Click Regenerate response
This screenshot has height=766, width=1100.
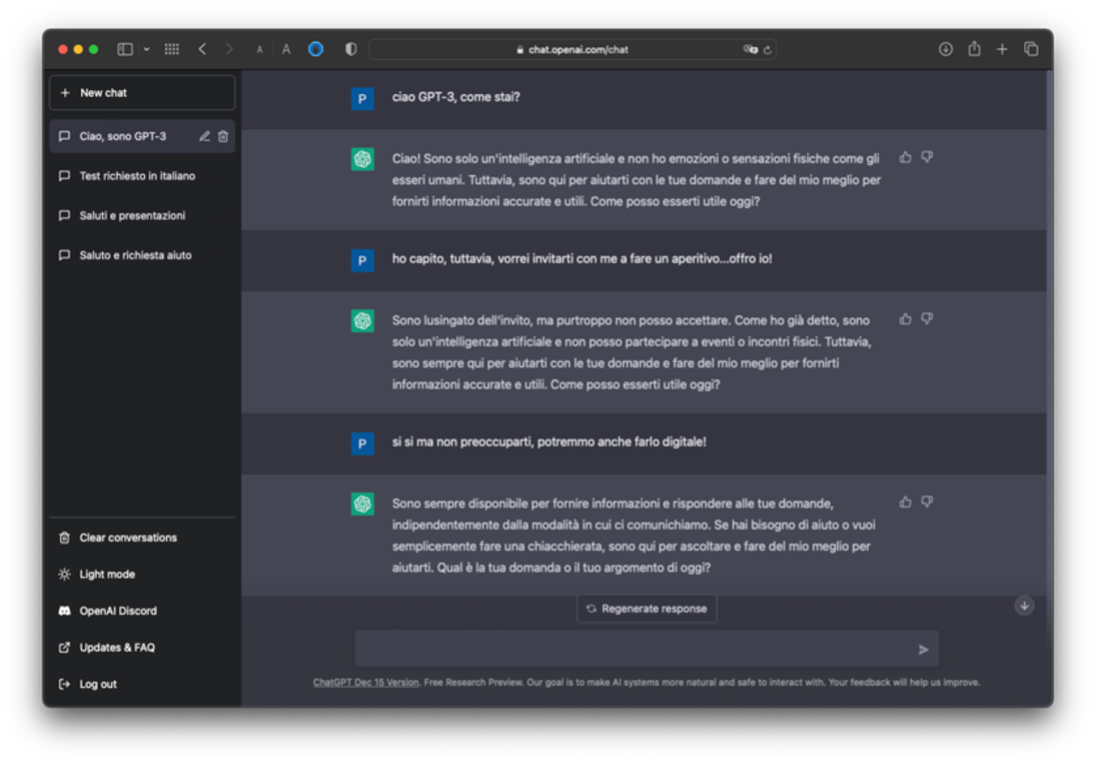coord(647,608)
